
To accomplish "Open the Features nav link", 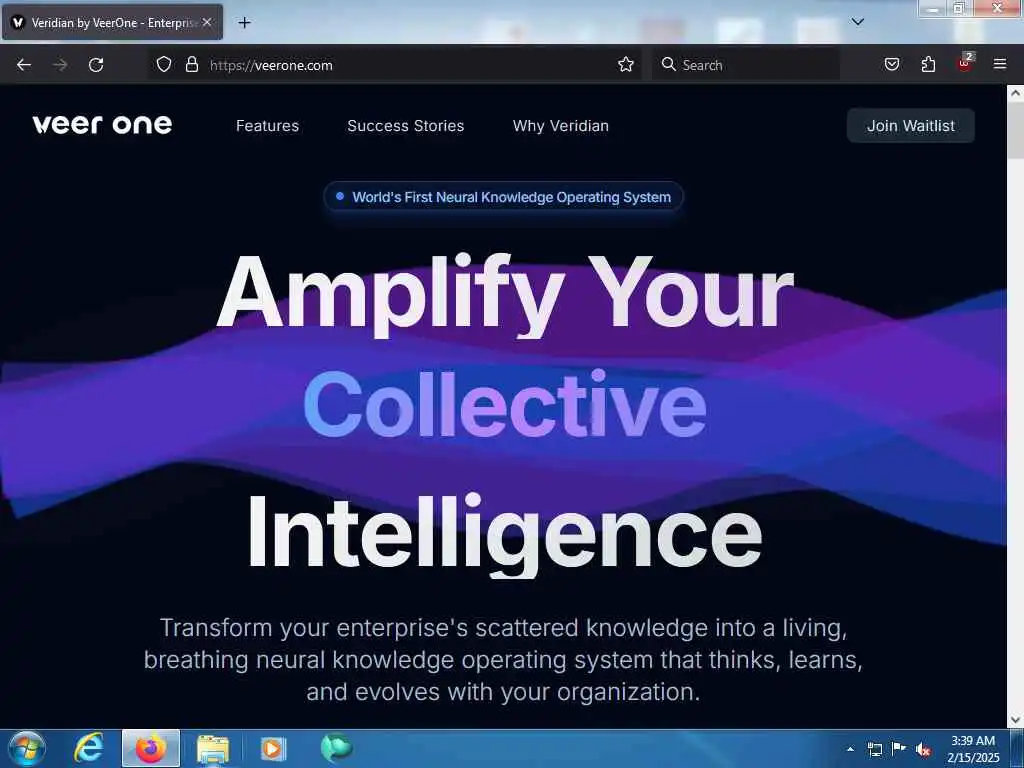I will click(267, 125).
